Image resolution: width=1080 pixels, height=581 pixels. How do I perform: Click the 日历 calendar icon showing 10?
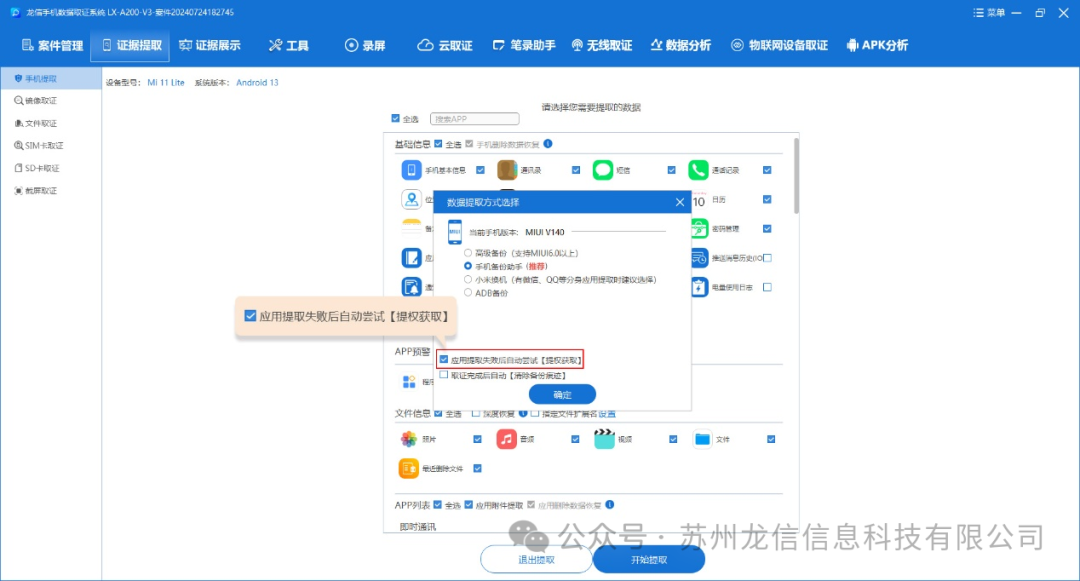coord(699,200)
